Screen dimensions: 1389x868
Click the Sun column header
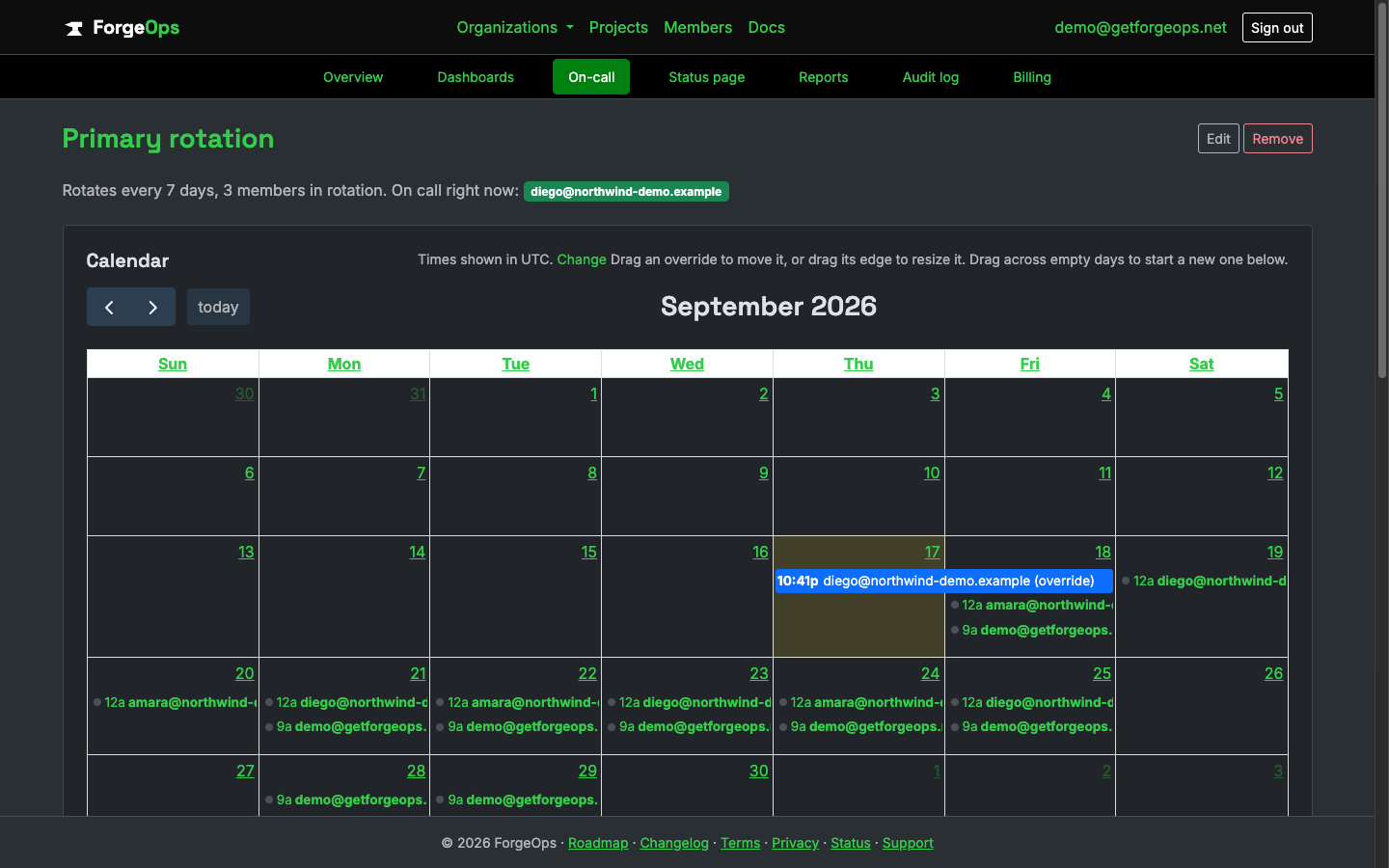click(173, 364)
